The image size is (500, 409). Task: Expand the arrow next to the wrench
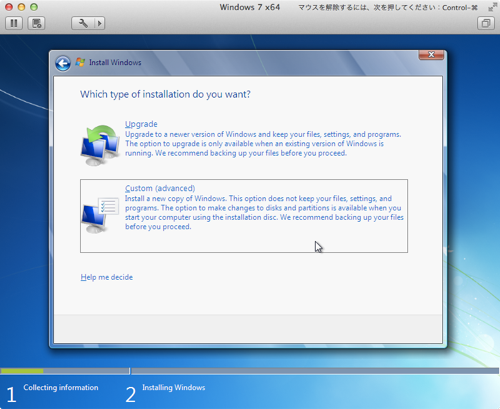(99, 23)
